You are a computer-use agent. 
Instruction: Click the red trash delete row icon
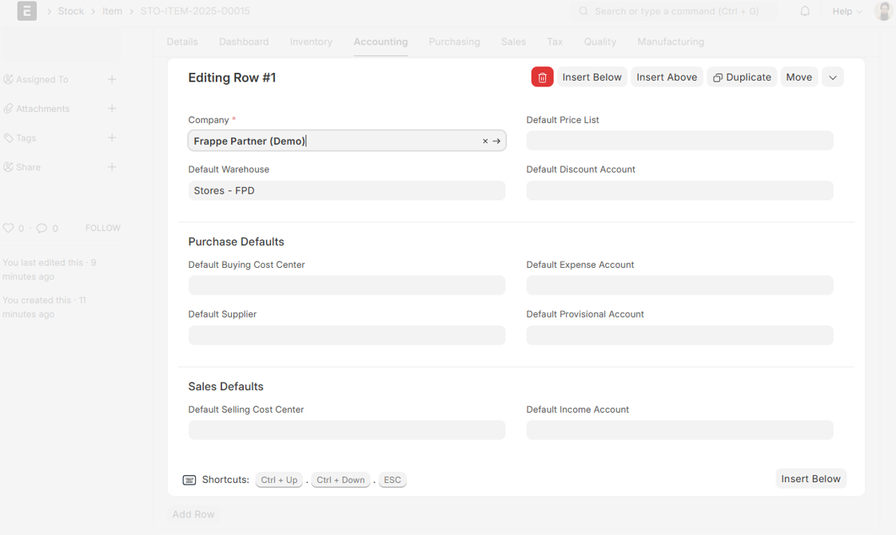(x=542, y=77)
